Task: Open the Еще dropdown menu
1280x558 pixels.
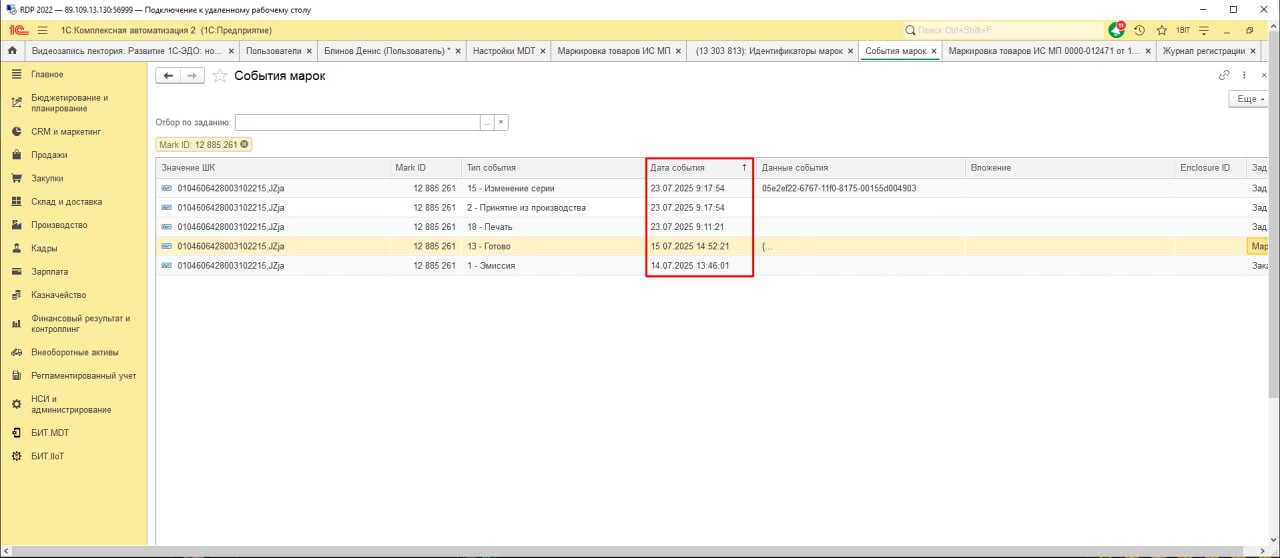Action: (1250, 99)
